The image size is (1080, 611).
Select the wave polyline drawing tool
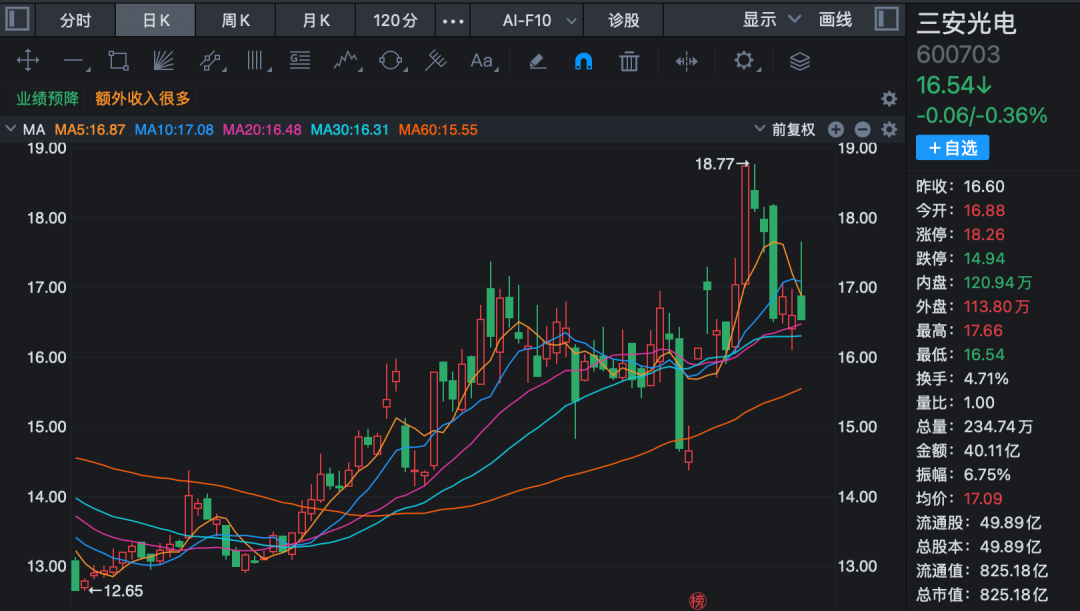[x=346, y=61]
